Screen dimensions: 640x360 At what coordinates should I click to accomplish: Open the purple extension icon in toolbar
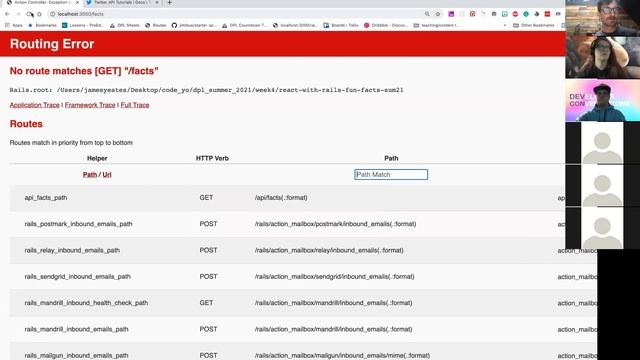451,14
